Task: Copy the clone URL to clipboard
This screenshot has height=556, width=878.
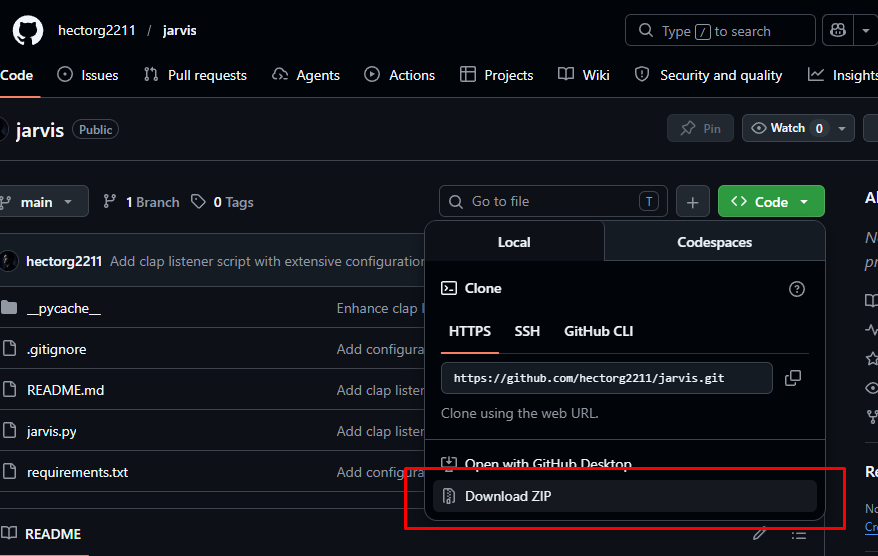Action: (x=793, y=378)
